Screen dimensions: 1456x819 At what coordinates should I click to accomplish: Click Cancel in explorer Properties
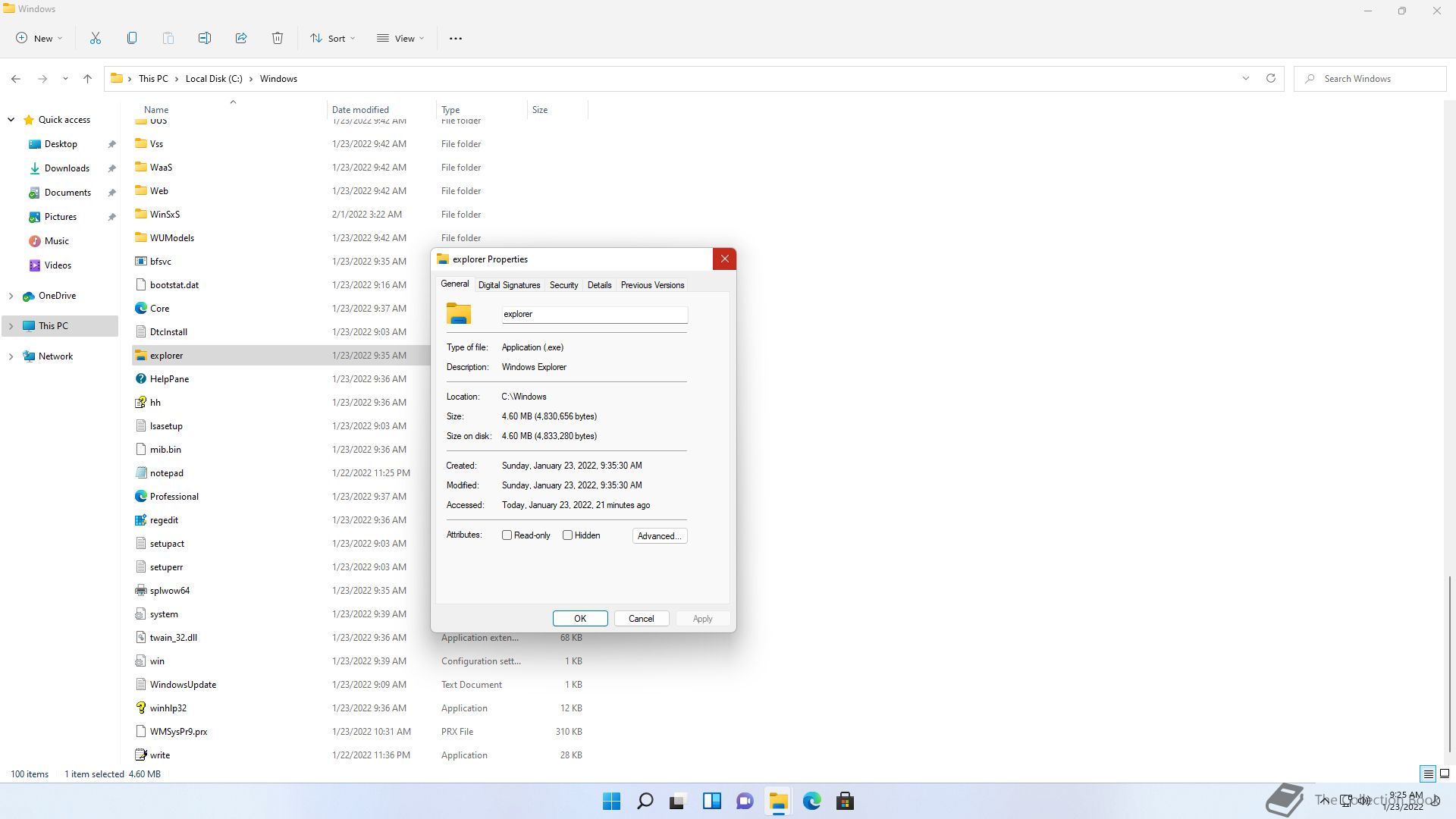pyautogui.click(x=641, y=619)
